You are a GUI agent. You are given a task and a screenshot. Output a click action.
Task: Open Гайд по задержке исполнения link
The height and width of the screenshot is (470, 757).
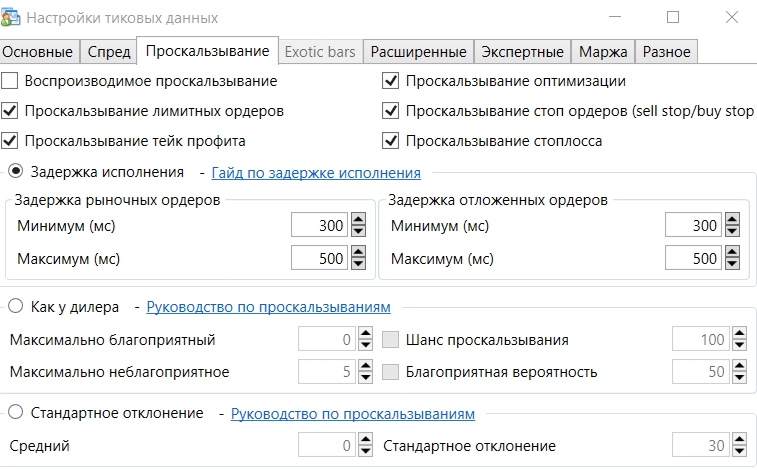click(316, 173)
